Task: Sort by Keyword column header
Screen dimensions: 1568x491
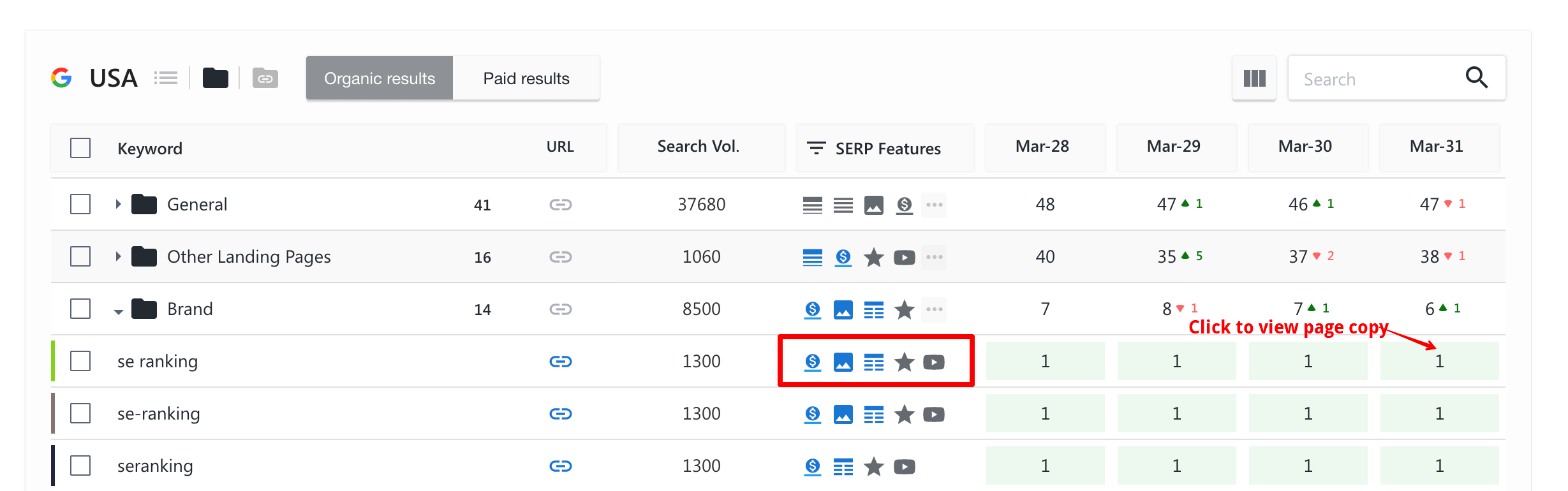Action: click(x=150, y=149)
